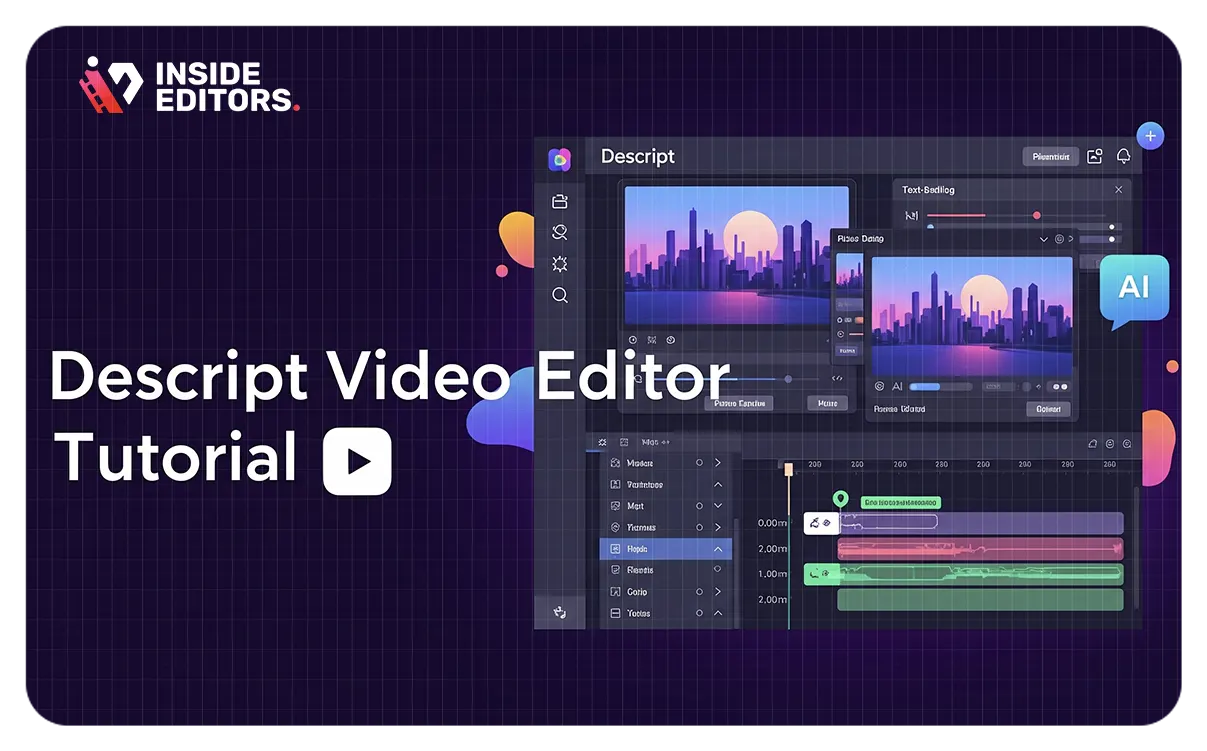Click the icon left of the red slider
1207x751 pixels.
911,215
